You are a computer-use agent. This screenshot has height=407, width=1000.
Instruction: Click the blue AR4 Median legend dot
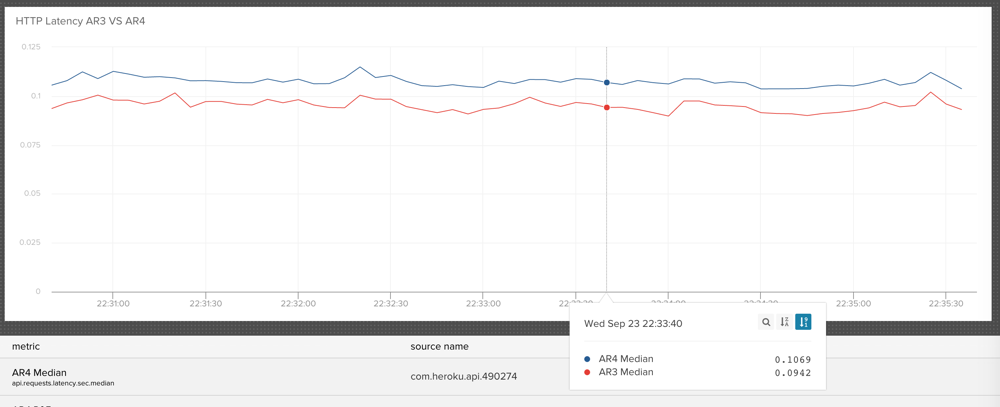587,359
